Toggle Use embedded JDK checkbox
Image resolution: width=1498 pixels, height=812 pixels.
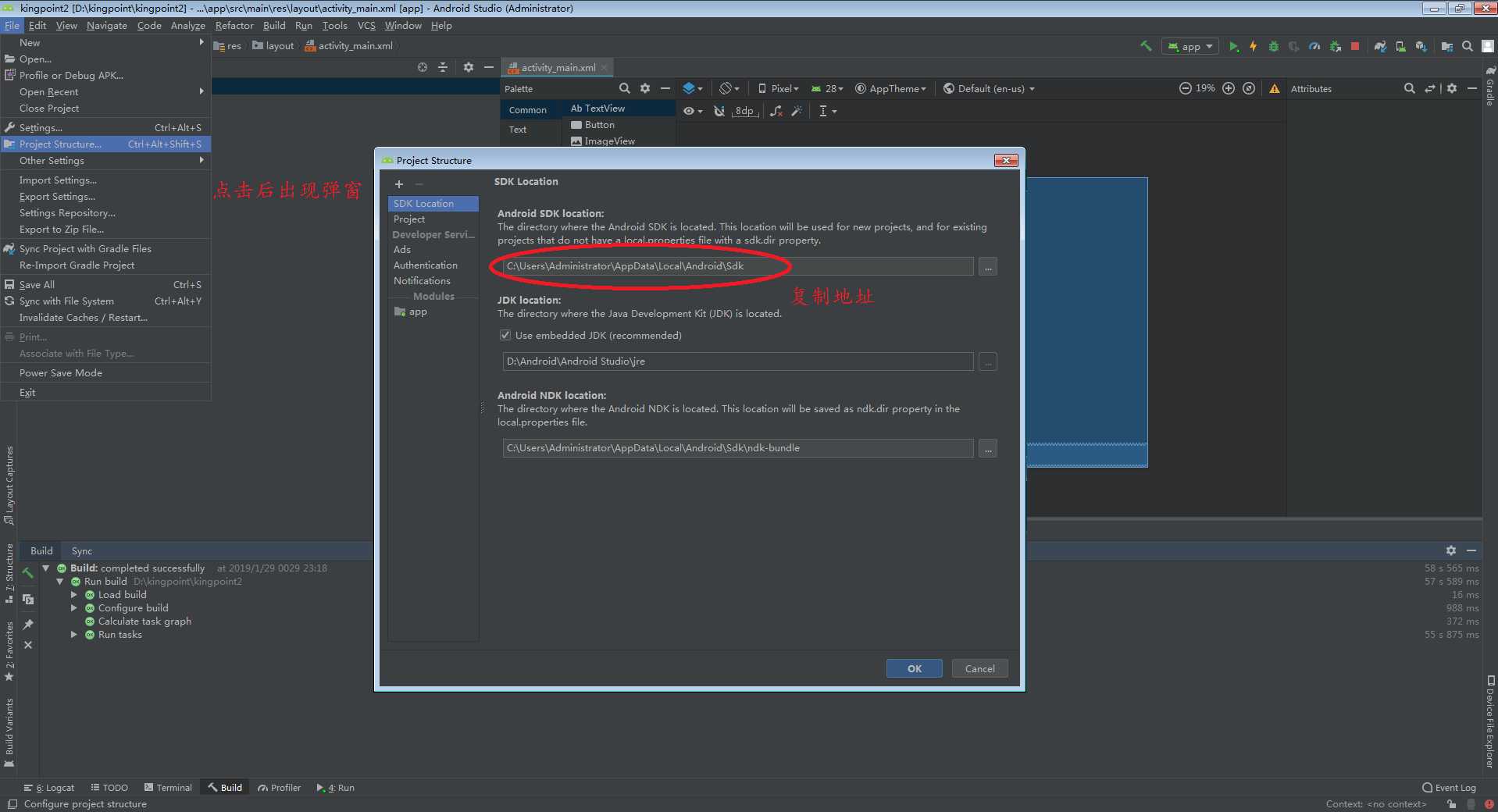(505, 335)
